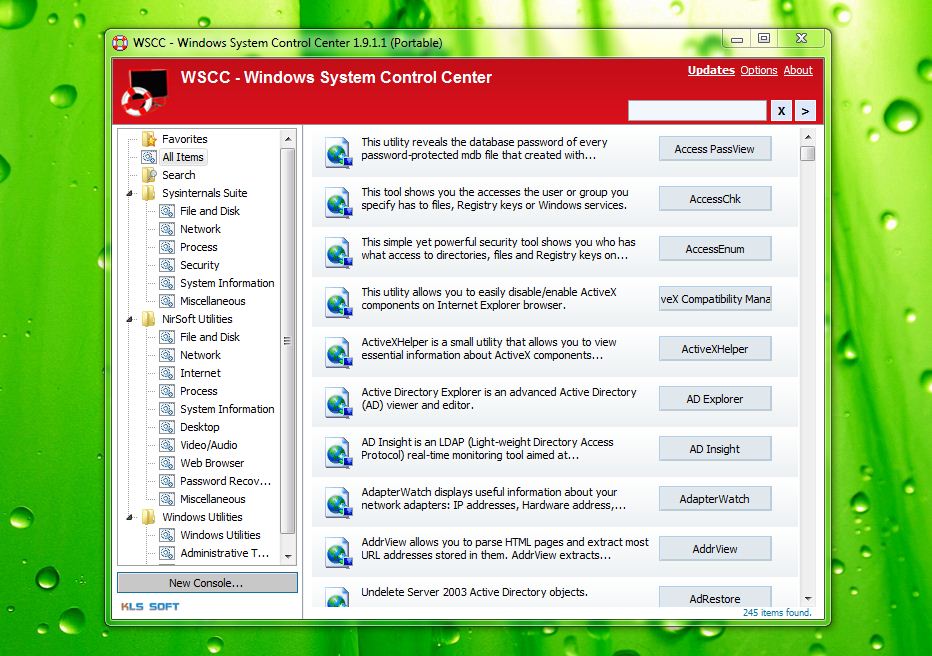Launch AdRestore button
Image resolution: width=932 pixels, height=656 pixels.
(715, 597)
